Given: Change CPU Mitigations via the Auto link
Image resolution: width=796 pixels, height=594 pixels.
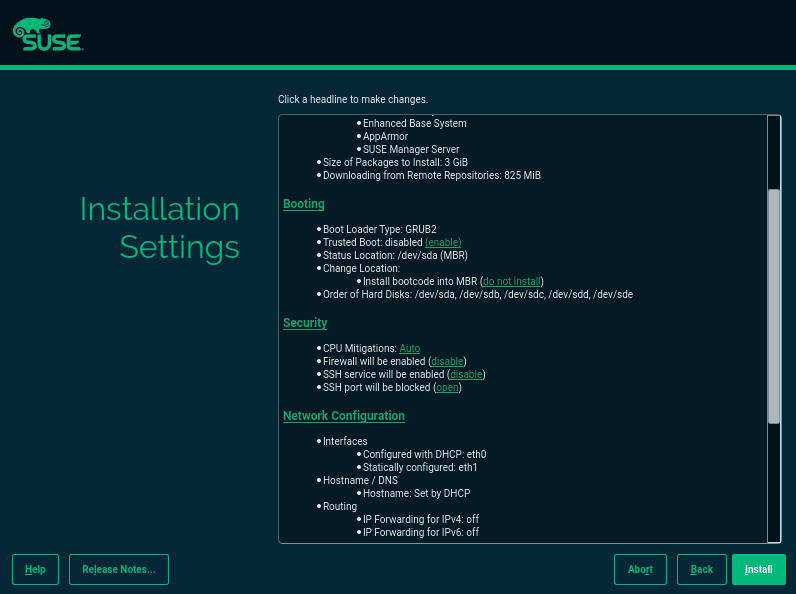Looking at the screenshot, I should tap(409, 349).
